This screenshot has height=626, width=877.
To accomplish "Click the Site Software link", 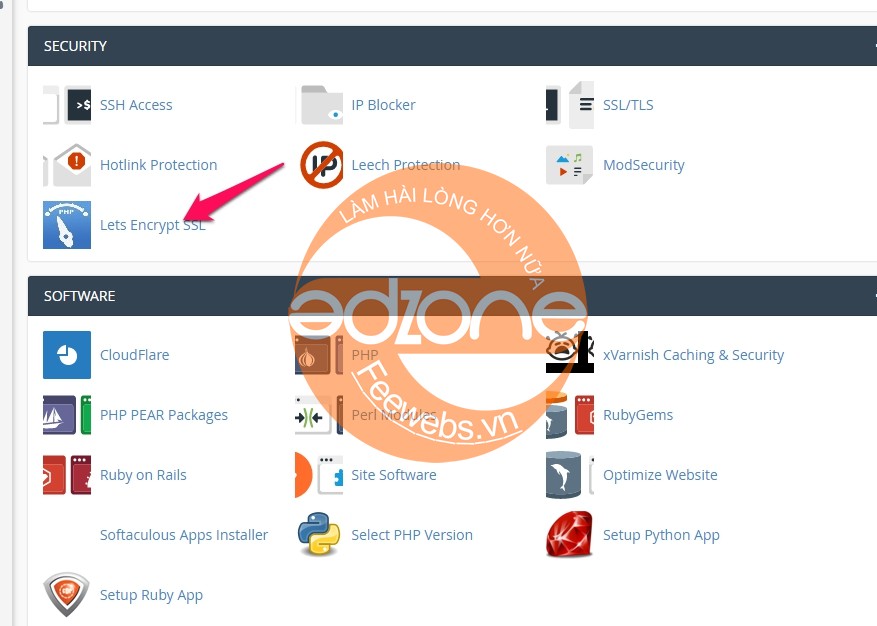I will click(x=394, y=475).
